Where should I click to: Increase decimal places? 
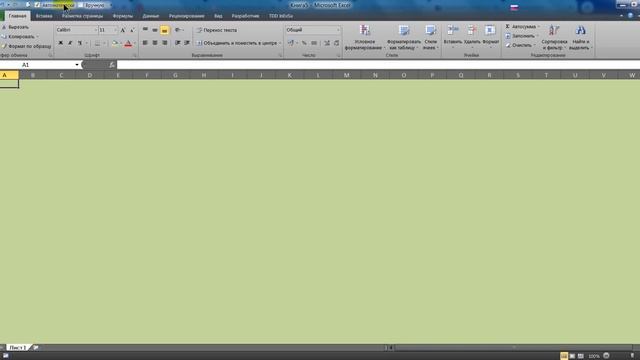(327, 43)
